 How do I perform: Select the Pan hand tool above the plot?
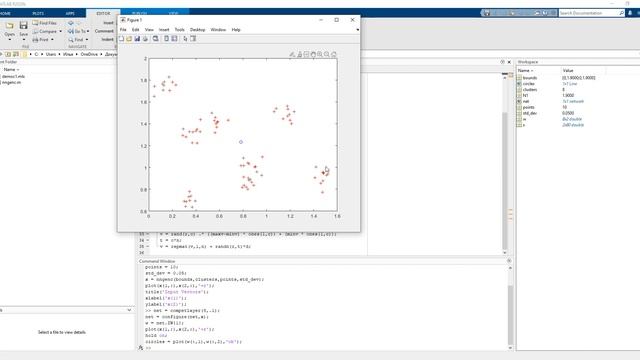(x=313, y=54)
